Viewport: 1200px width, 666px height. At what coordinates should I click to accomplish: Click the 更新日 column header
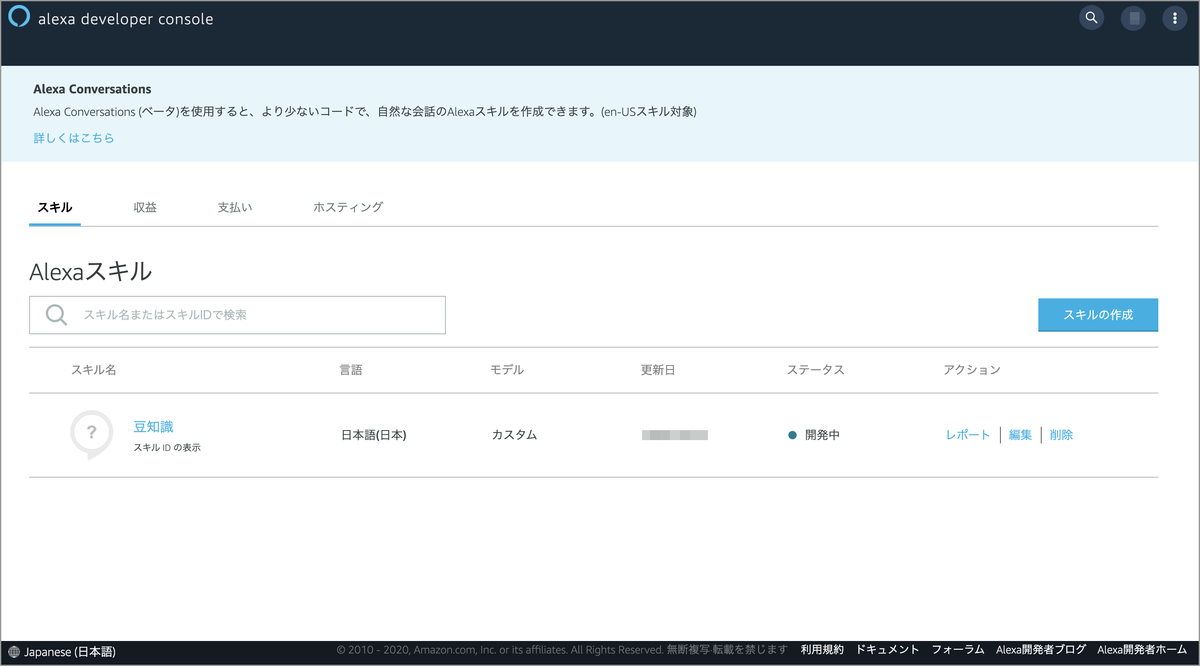pyautogui.click(x=658, y=370)
